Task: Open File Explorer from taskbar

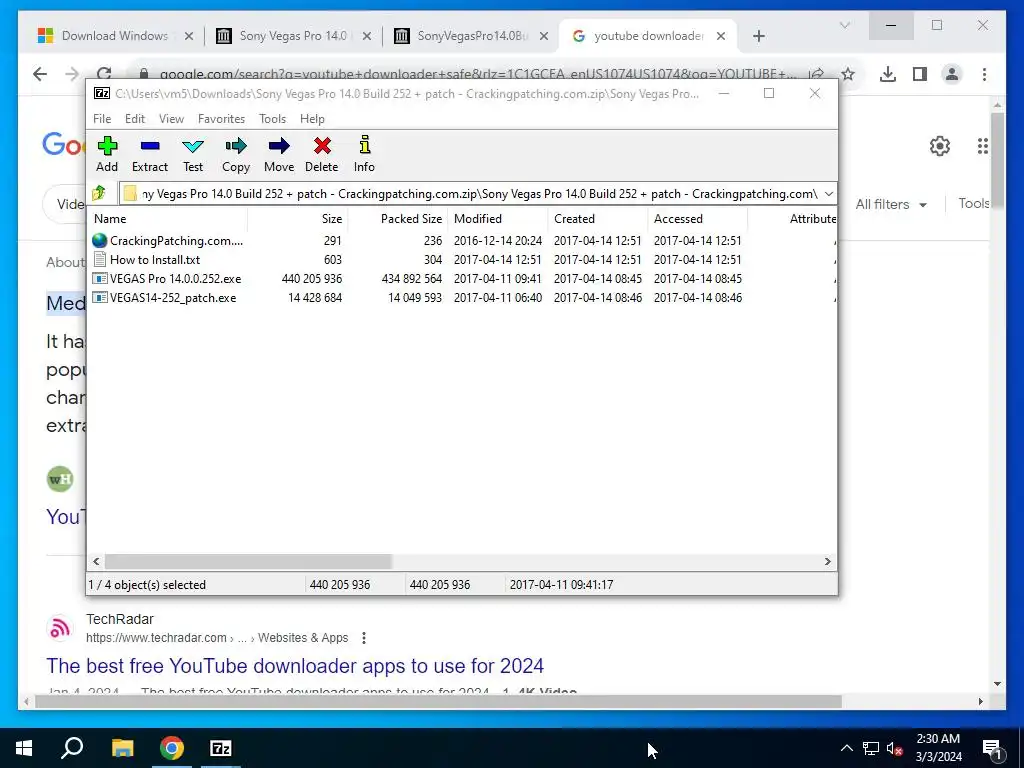Action: tap(122, 748)
